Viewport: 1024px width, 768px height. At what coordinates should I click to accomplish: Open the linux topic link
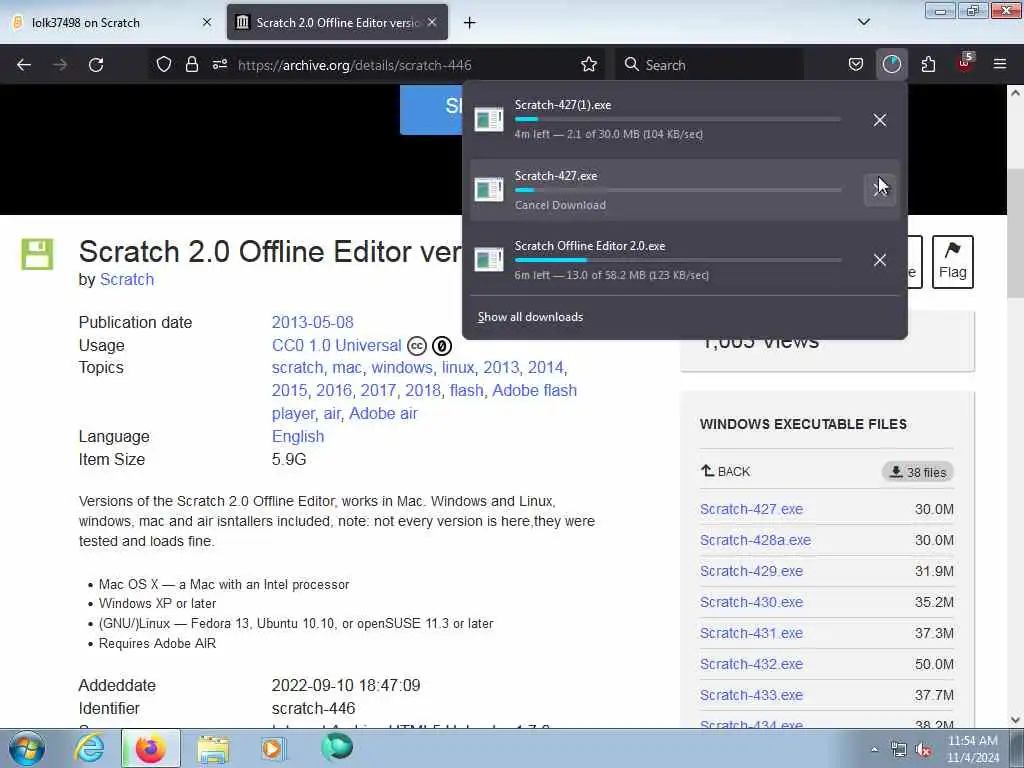click(x=458, y=368)
